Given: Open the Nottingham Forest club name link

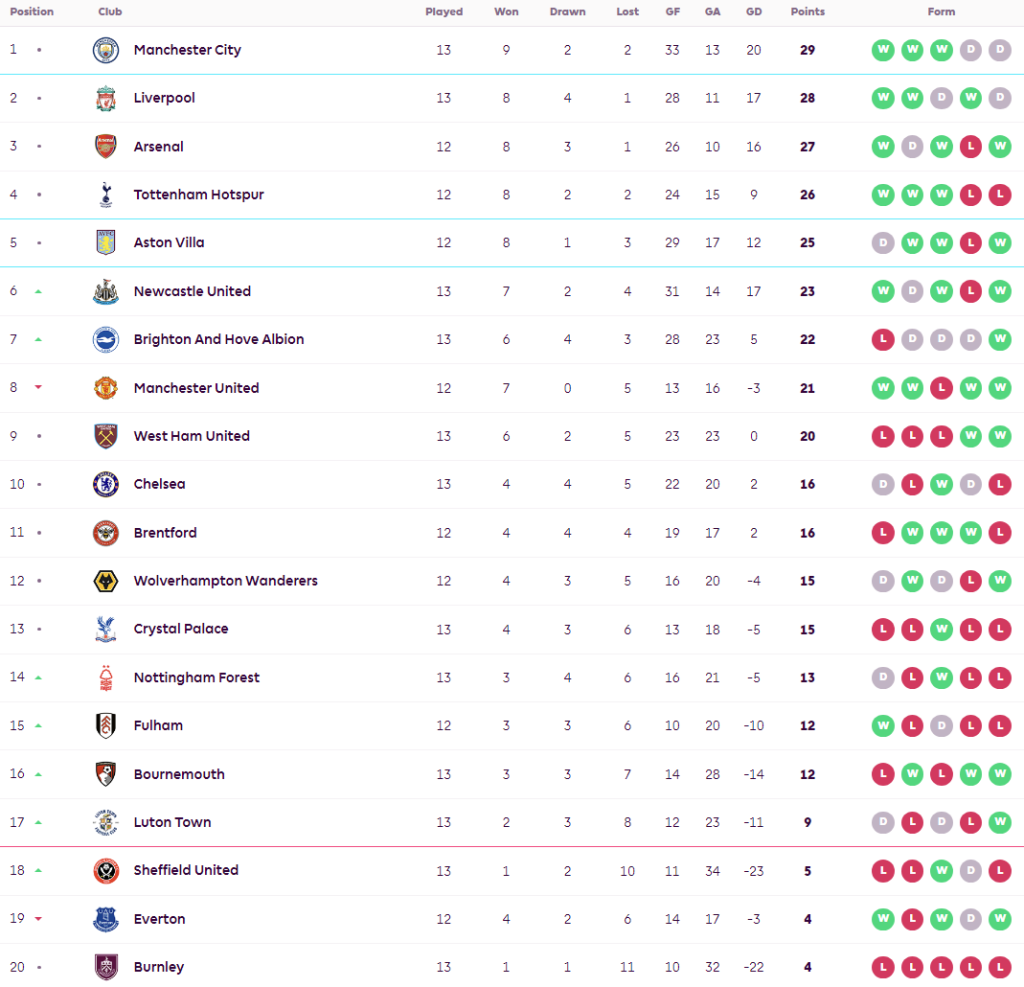Looking at the screenshot, I should [196, 678].
